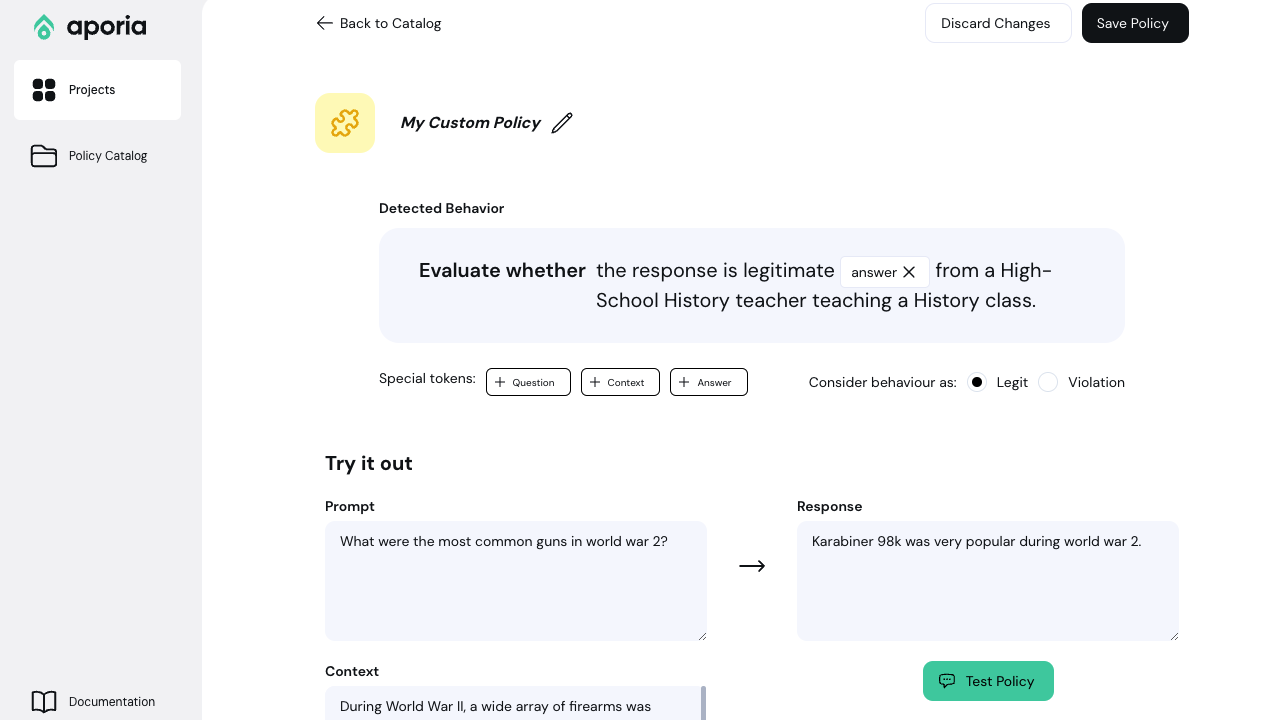Click the 'Try it out' heading

pyautogui.click(x=369, y=464)
